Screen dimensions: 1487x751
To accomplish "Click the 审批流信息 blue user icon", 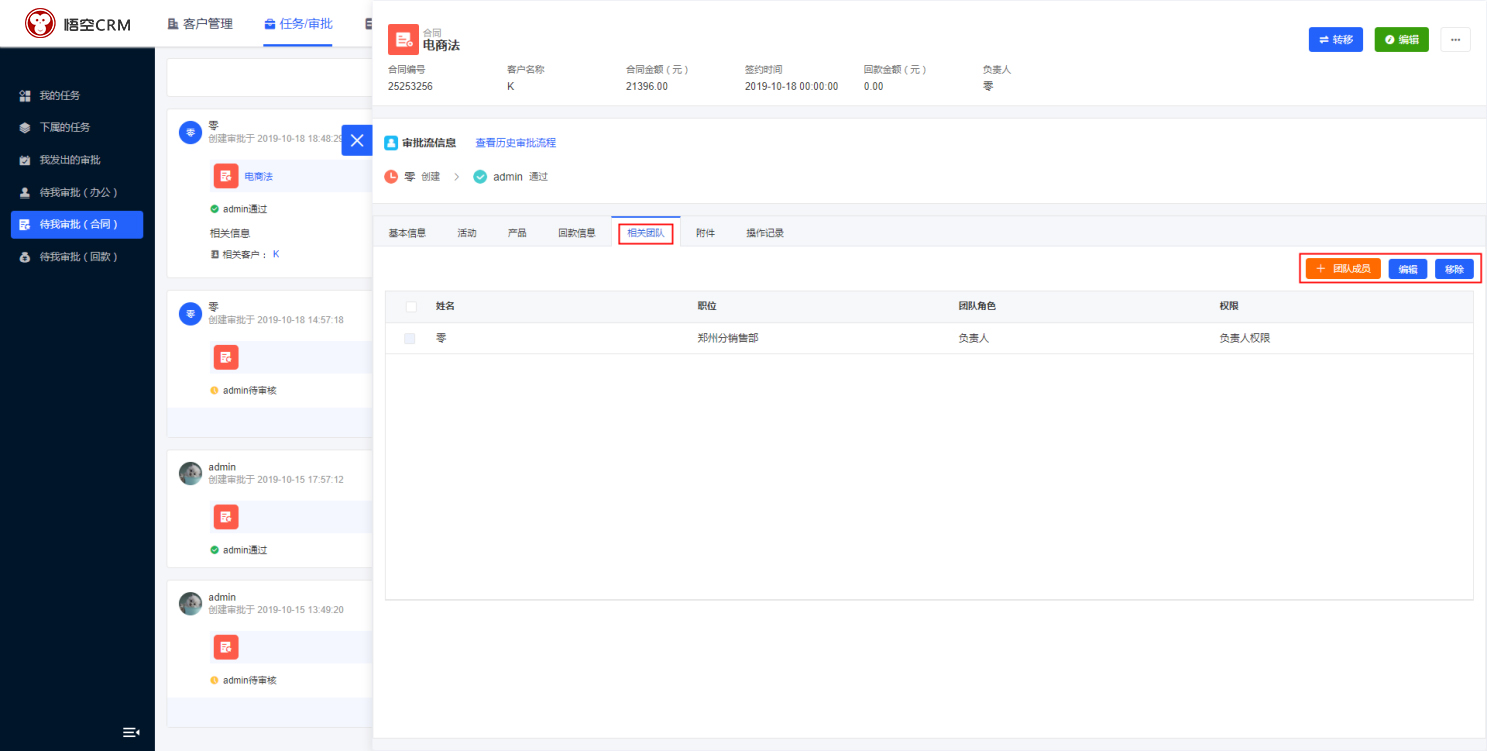I will click(x=391, y=143).
